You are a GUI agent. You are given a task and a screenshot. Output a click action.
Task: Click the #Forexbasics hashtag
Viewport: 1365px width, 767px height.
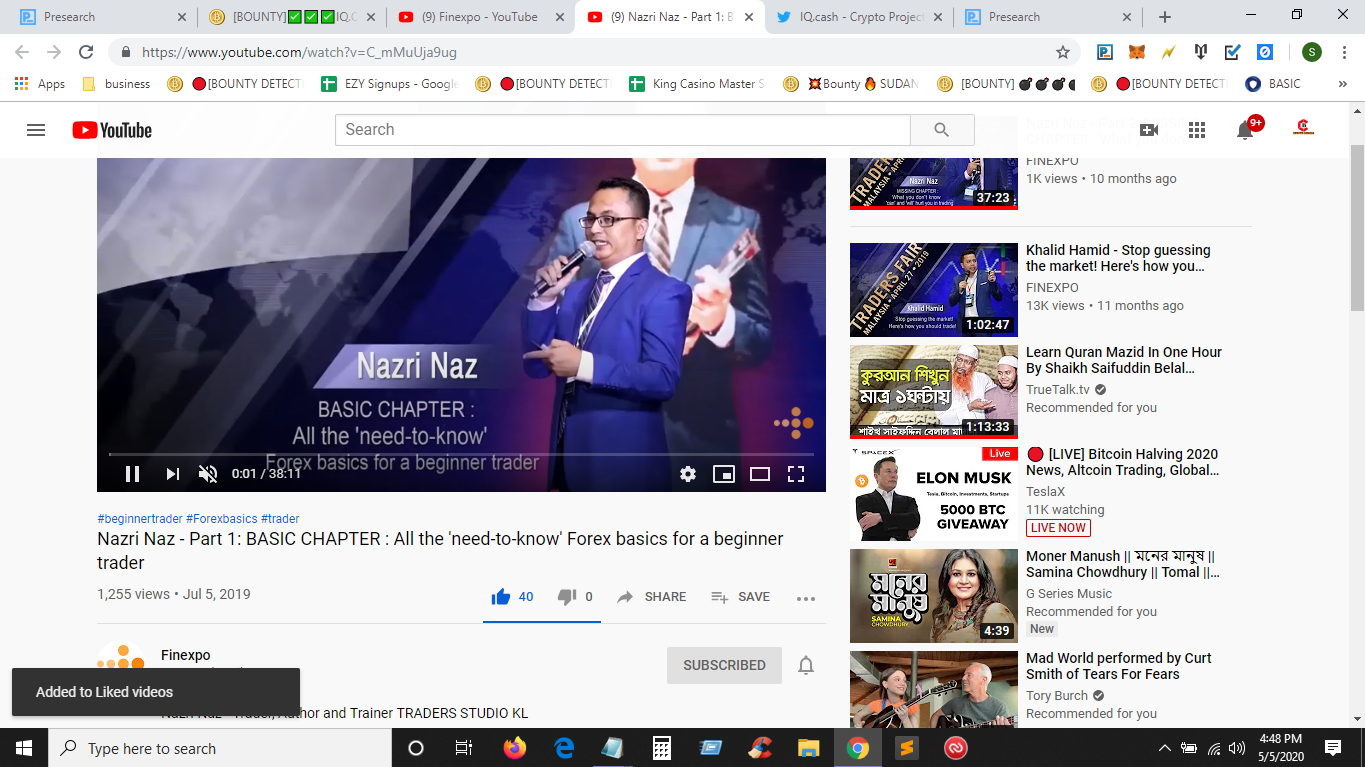click(x=221, y=519)
